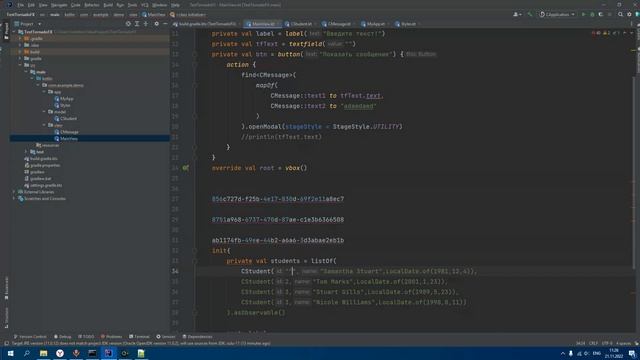This screenshot has width=640, height=360.
Task: Run the application with green play icon
Action: (584, 14)
